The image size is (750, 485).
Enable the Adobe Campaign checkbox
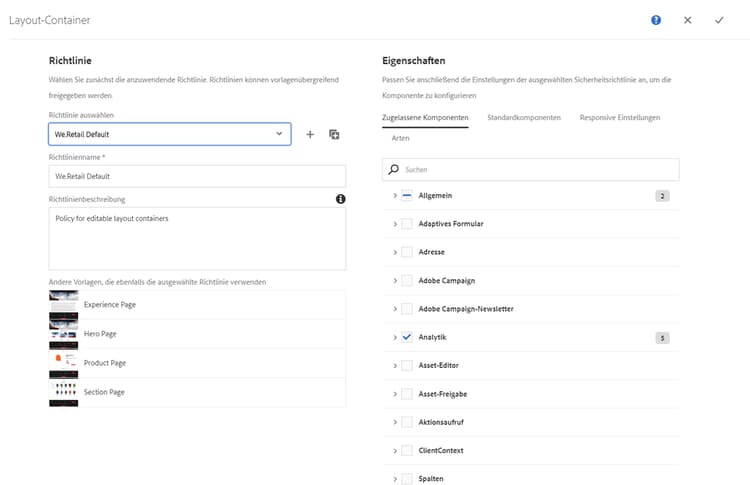[407, 281]
